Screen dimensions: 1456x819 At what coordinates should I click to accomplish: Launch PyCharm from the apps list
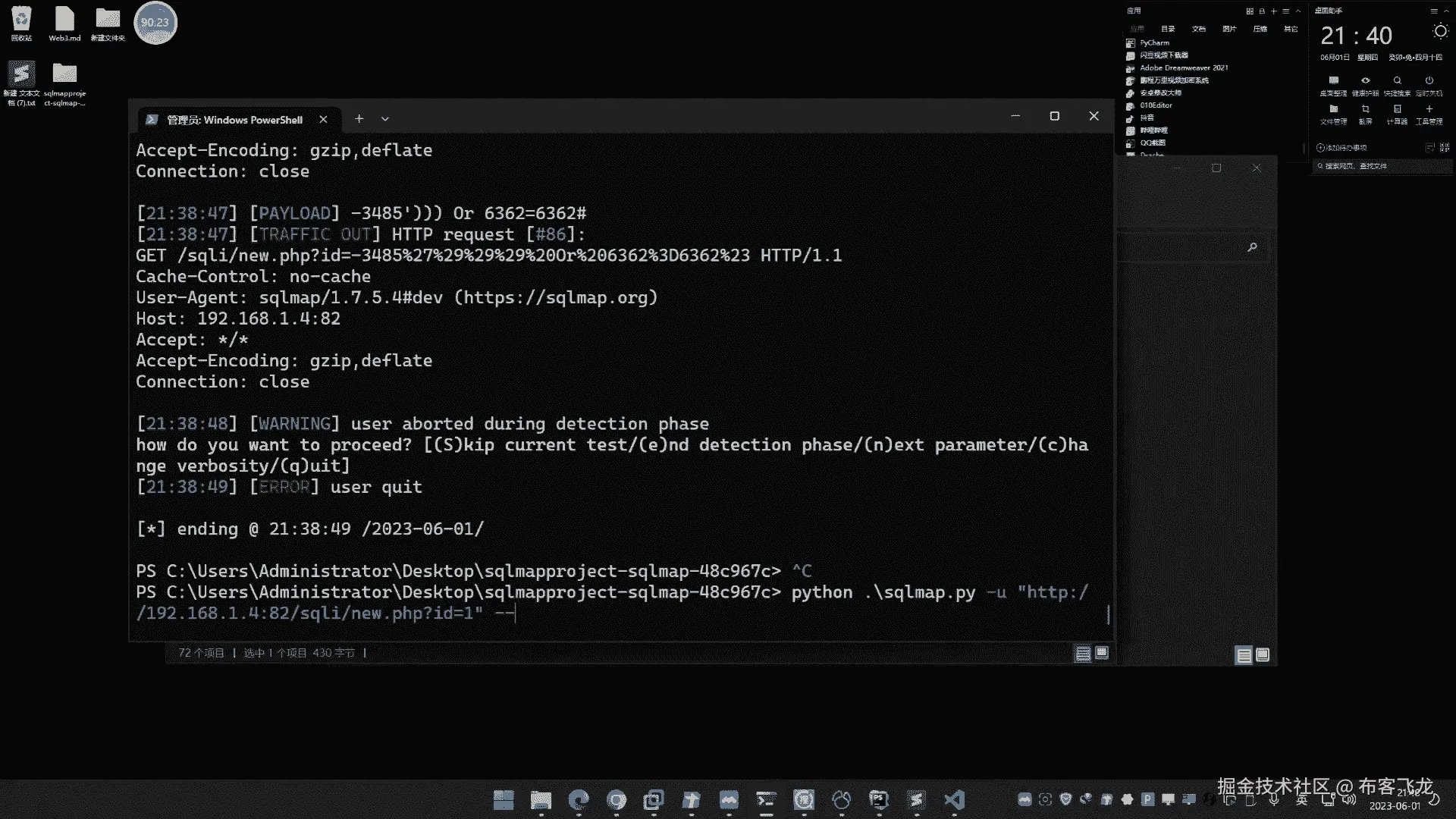tap(1154, 43)
